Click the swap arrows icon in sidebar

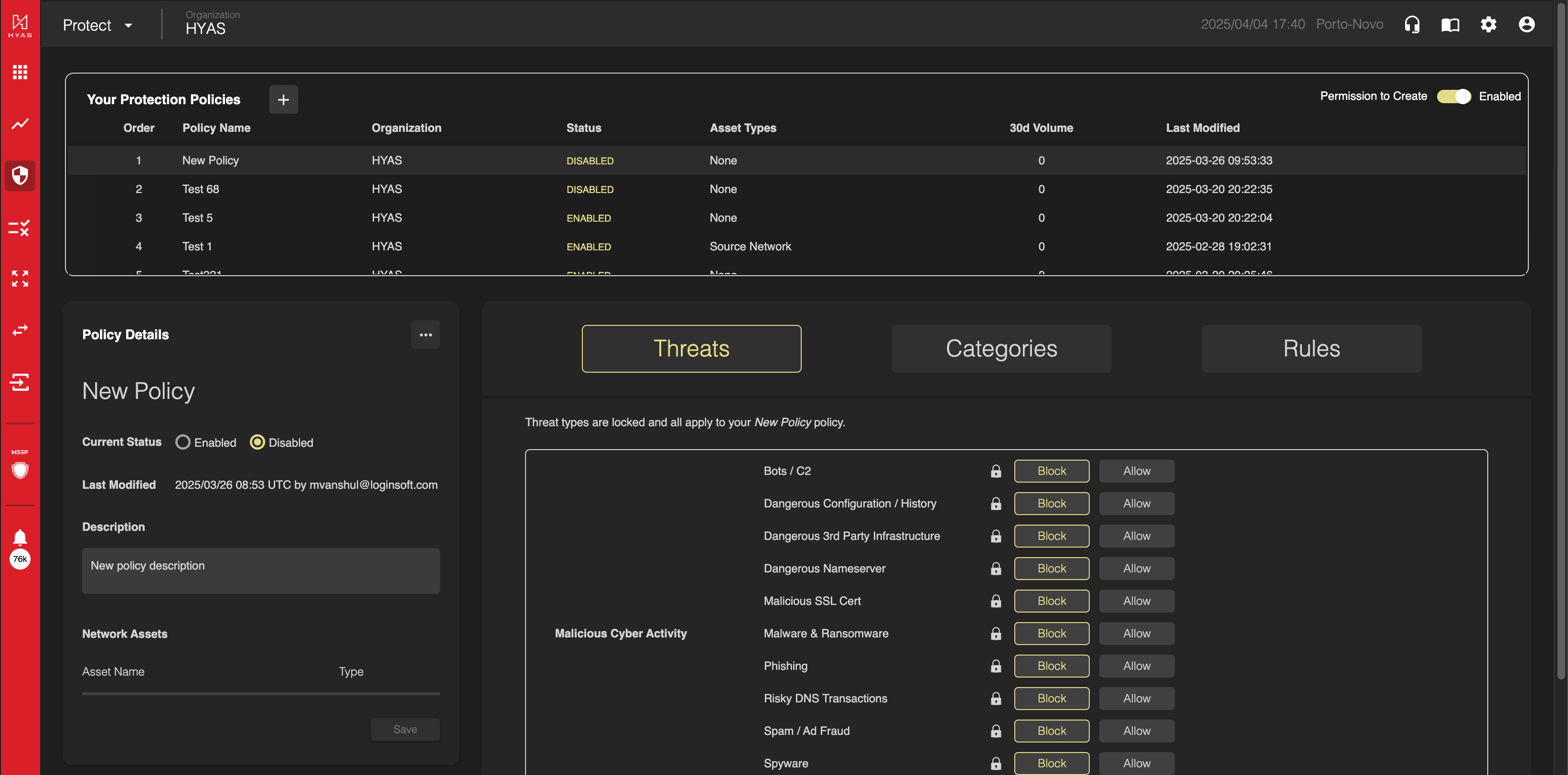pos(20,330)
